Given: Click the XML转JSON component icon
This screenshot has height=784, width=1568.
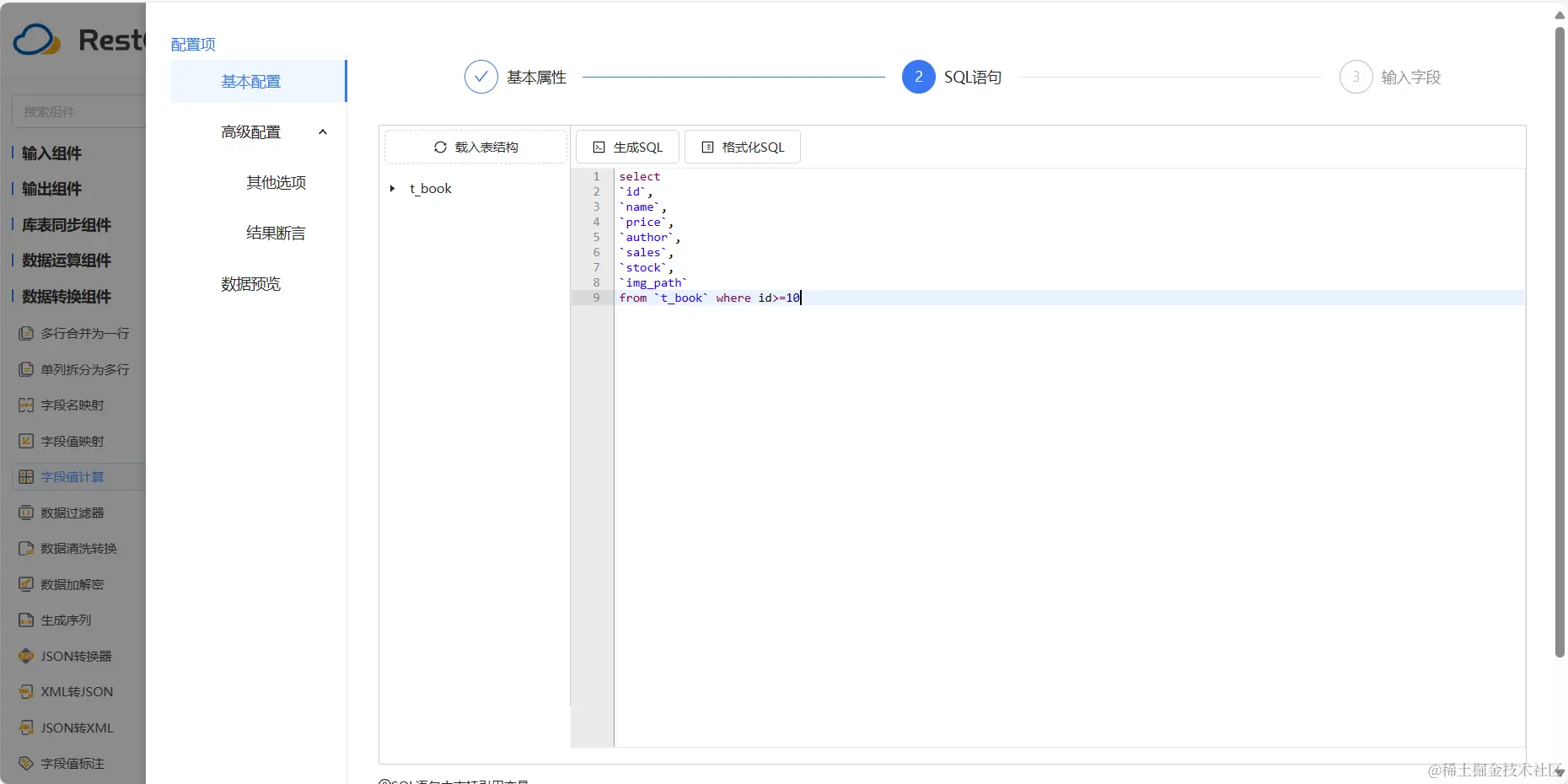Looking at the screenshot, I should (x=26, y=692).
